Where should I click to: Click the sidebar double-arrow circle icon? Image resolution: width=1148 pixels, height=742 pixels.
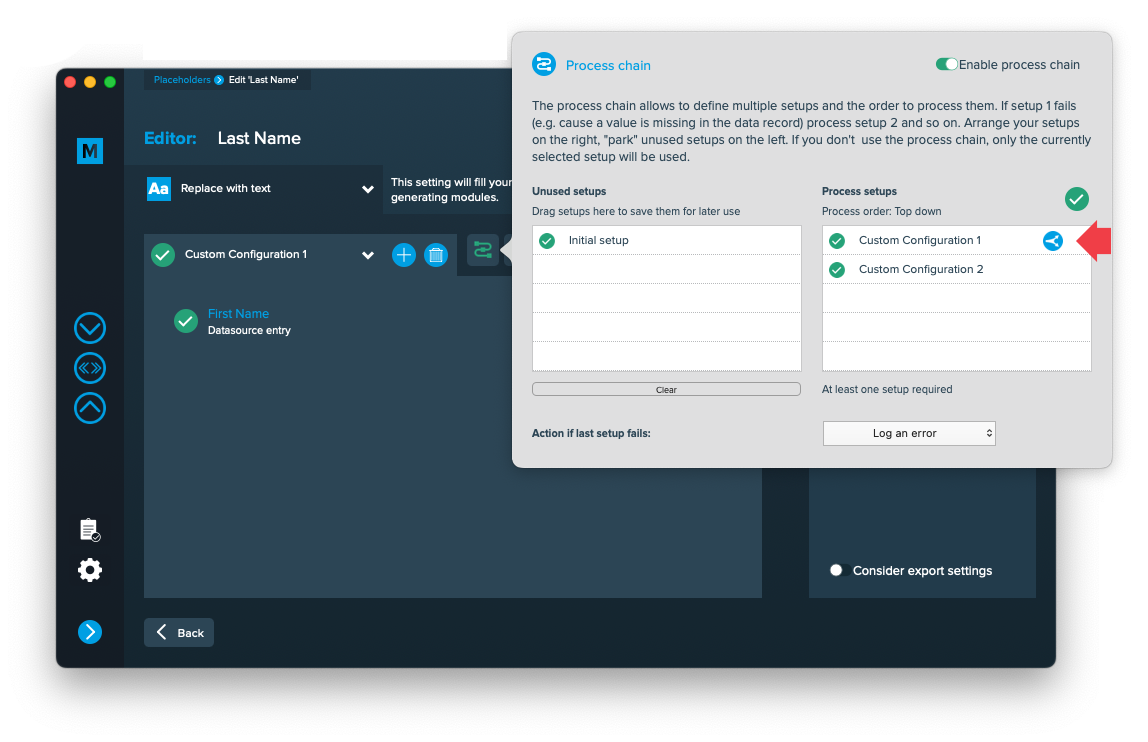(90, 368)
